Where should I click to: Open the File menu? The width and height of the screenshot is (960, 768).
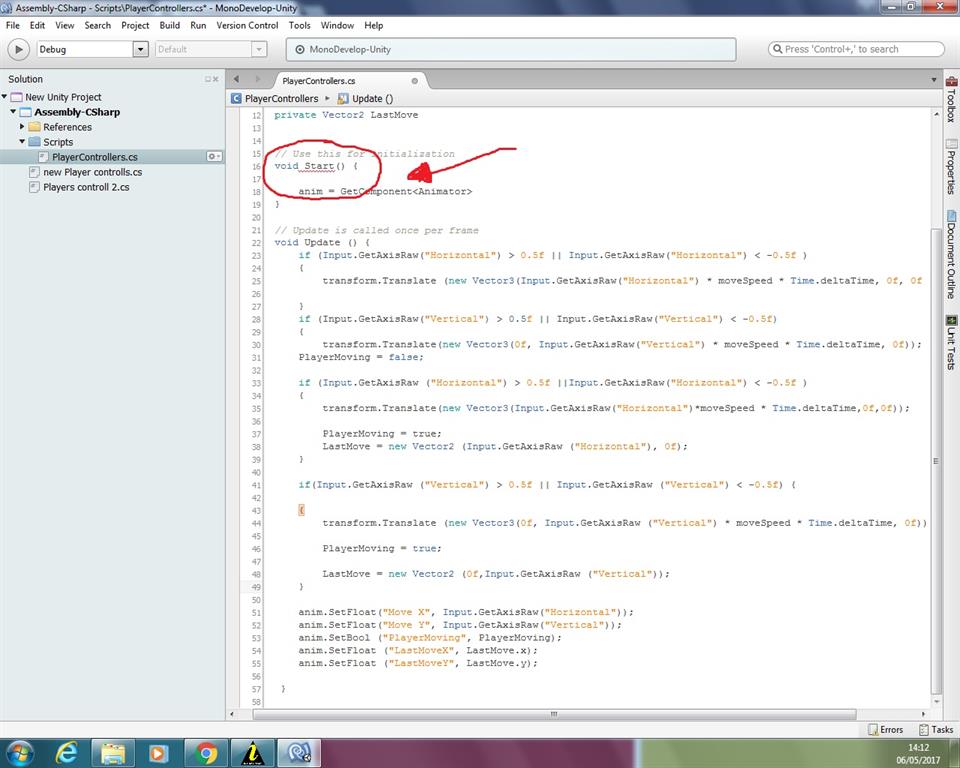[x=12, y=25]
